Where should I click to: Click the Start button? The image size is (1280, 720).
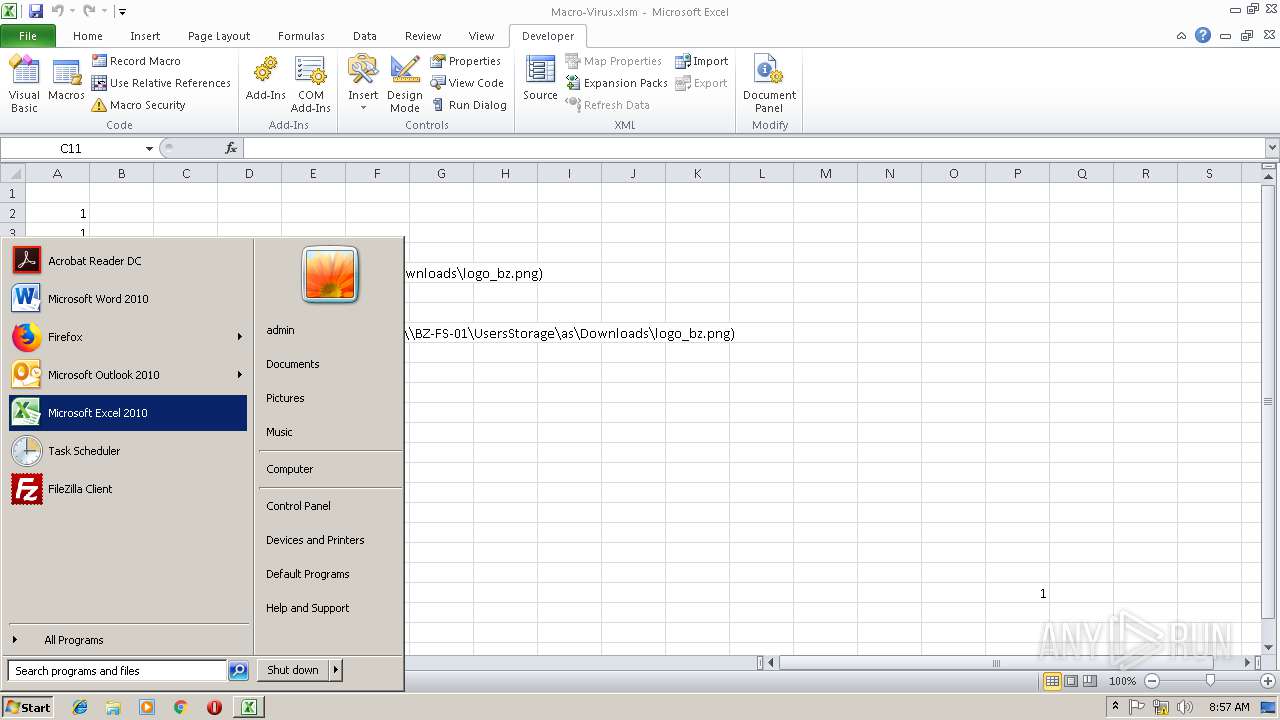tap(28, 707)
